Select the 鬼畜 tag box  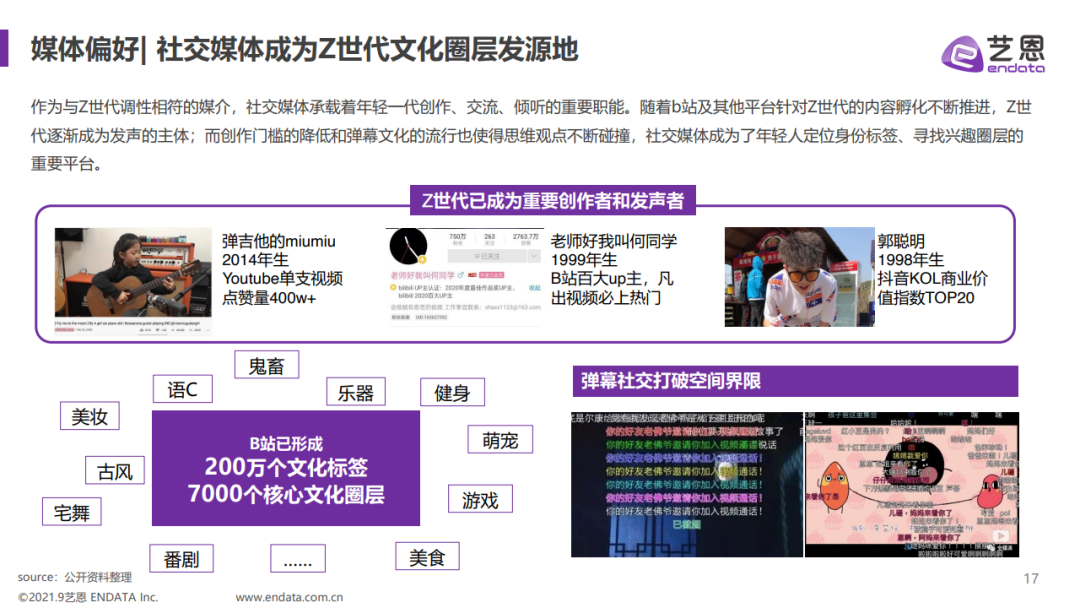267,365
